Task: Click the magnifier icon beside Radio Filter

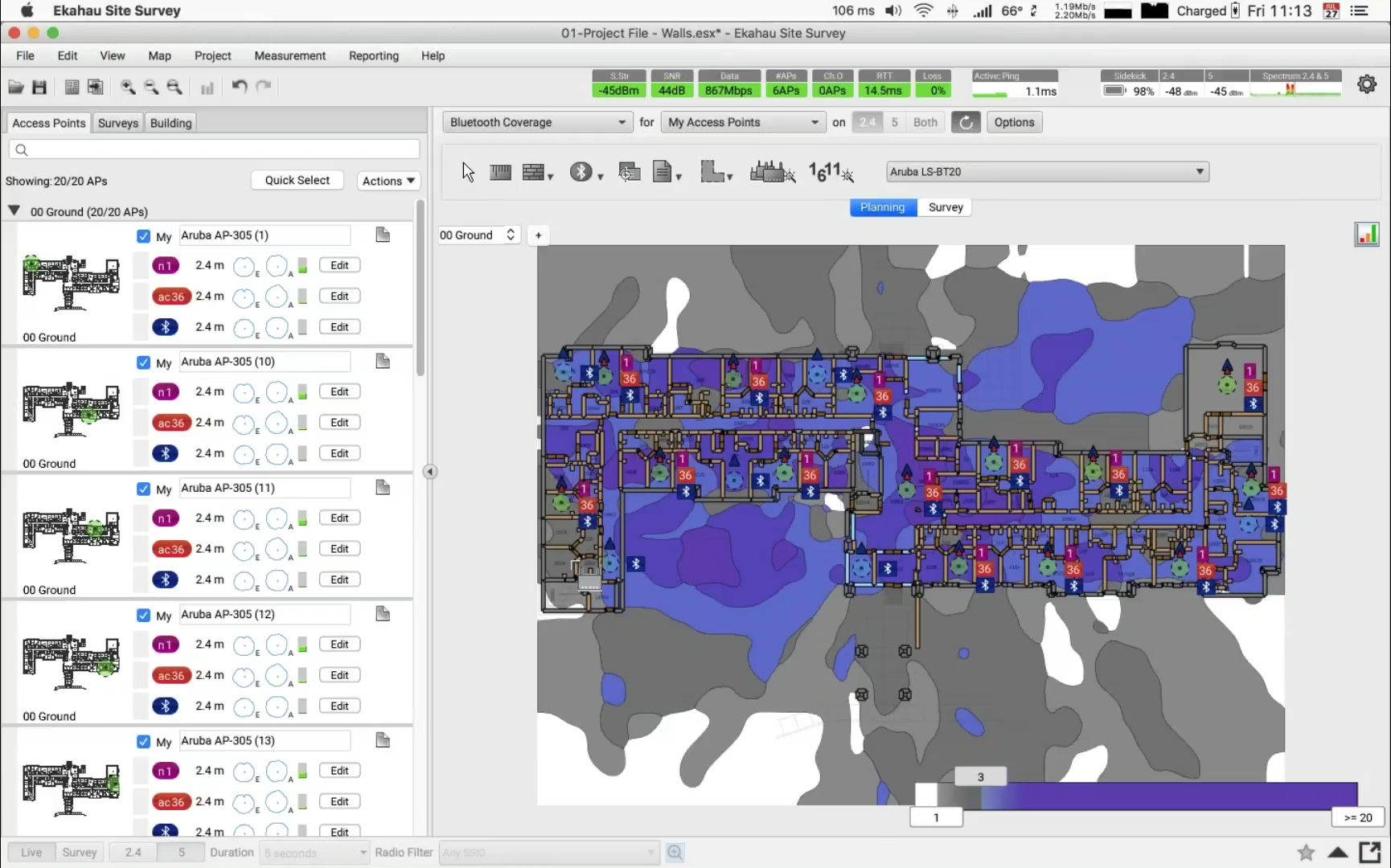Action: coord(675,852)
